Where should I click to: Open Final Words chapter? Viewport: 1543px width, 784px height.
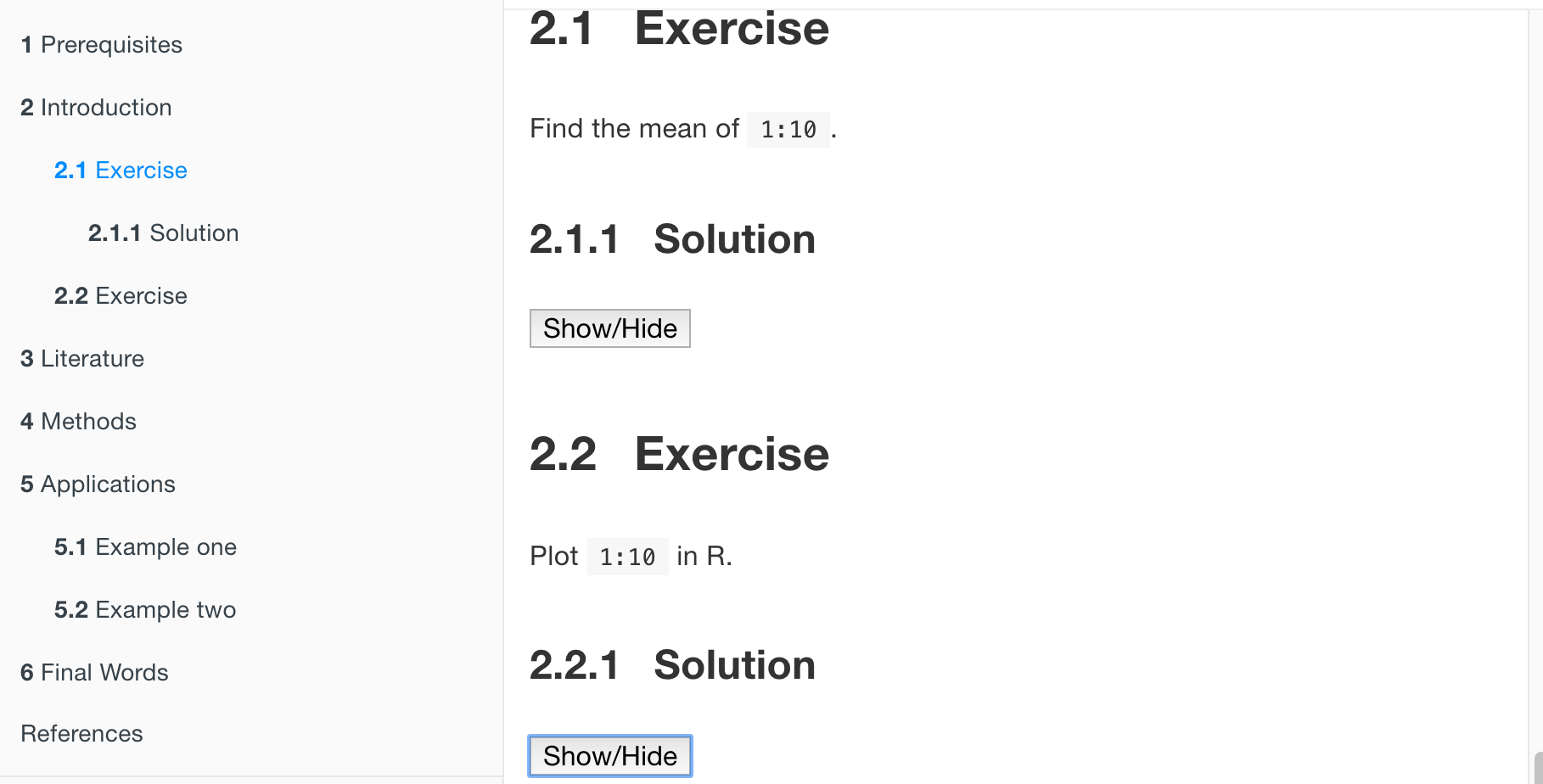94,673
